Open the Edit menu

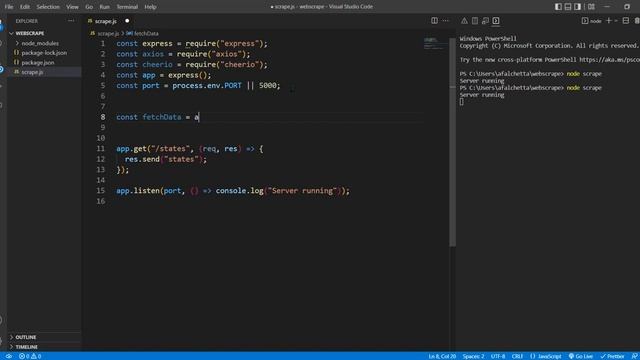point(24,7)
